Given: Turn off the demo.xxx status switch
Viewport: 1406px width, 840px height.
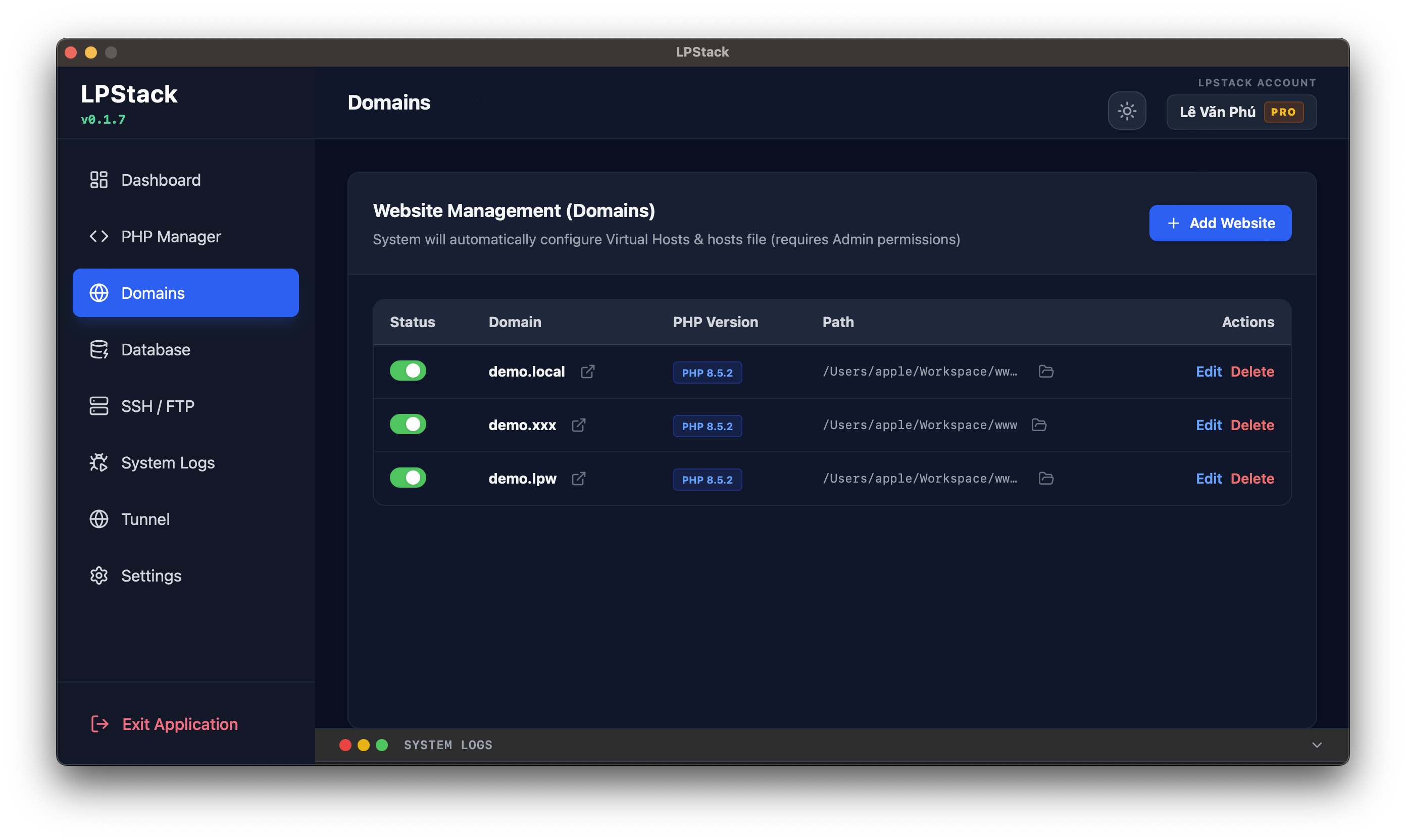Looking at the screenshot, I should tap(408, 424).
